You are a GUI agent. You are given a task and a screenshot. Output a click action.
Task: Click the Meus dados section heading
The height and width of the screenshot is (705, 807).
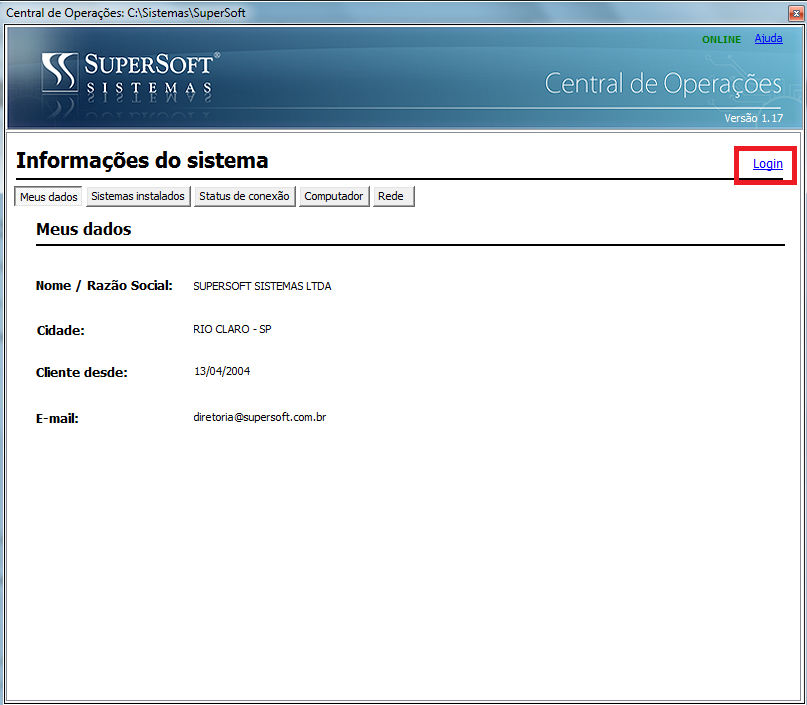(83, 229)
